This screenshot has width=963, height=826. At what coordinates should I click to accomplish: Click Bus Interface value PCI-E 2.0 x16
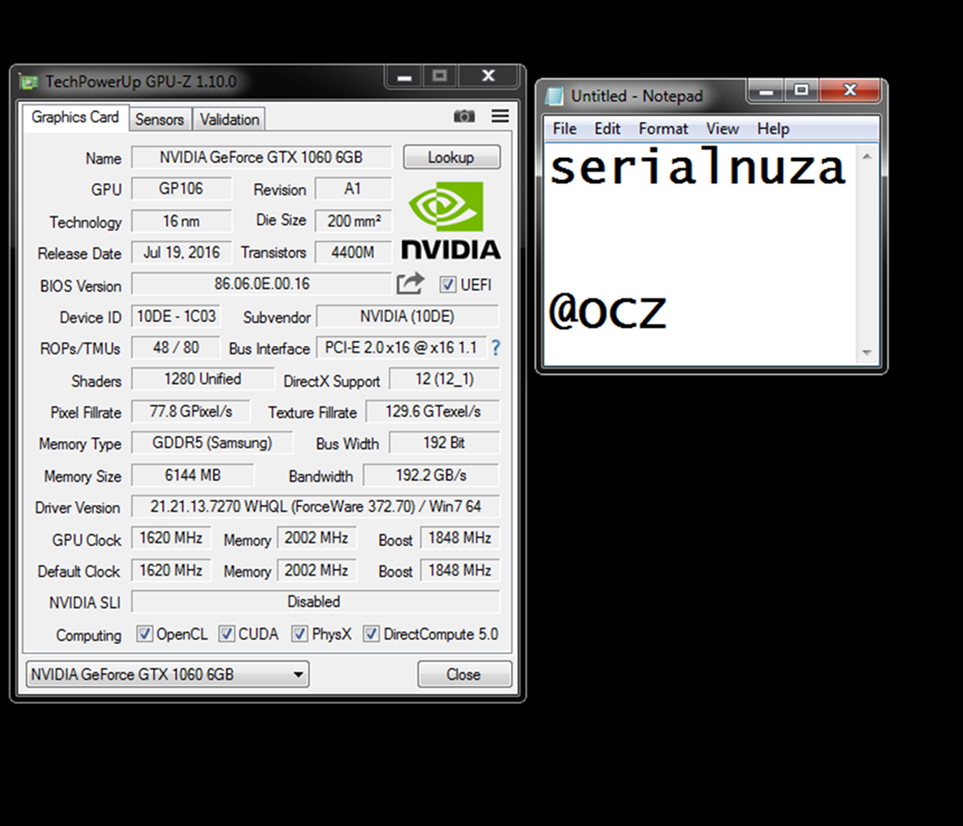click(401, 348)
